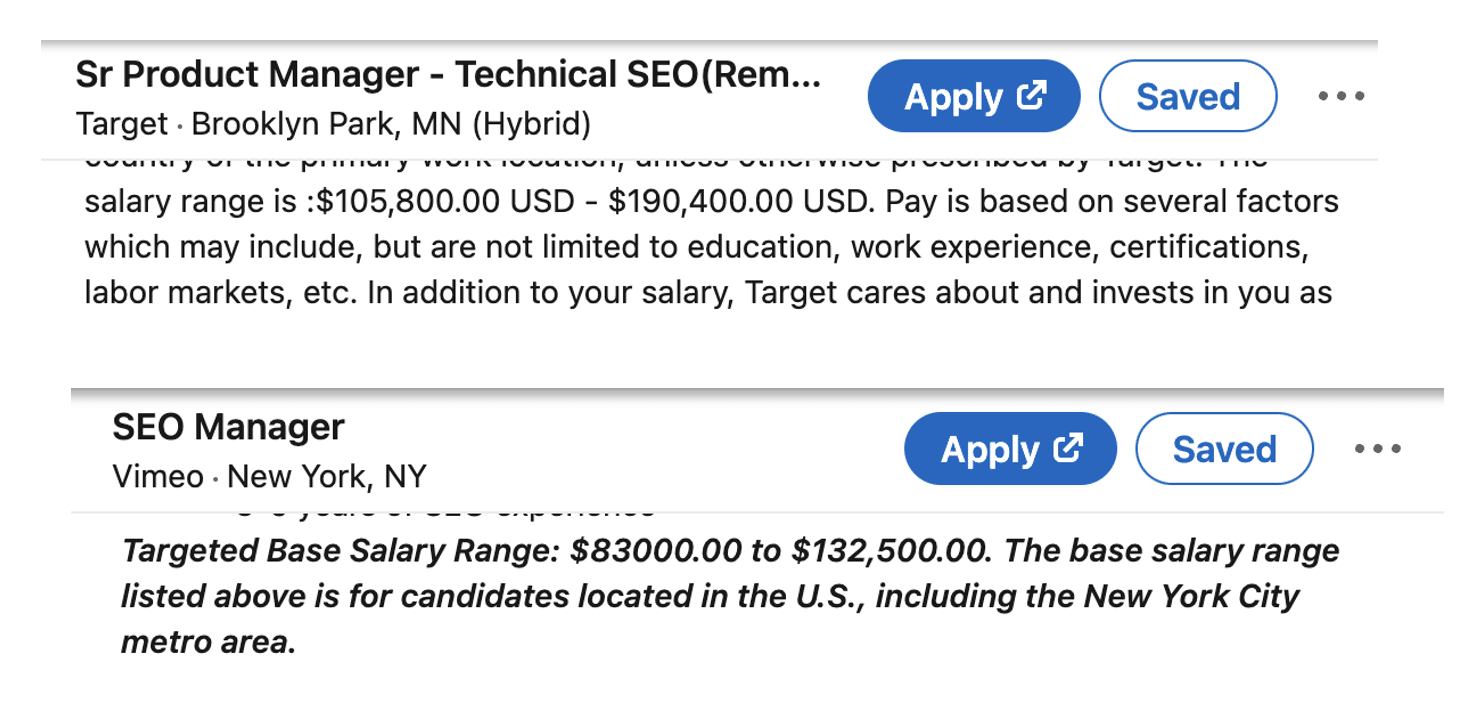Image resolution: width=1460 pixels, height=712 pixels.
Task: Click the external link icon on Vimeo's Apply button
Action: (1068, 448)
